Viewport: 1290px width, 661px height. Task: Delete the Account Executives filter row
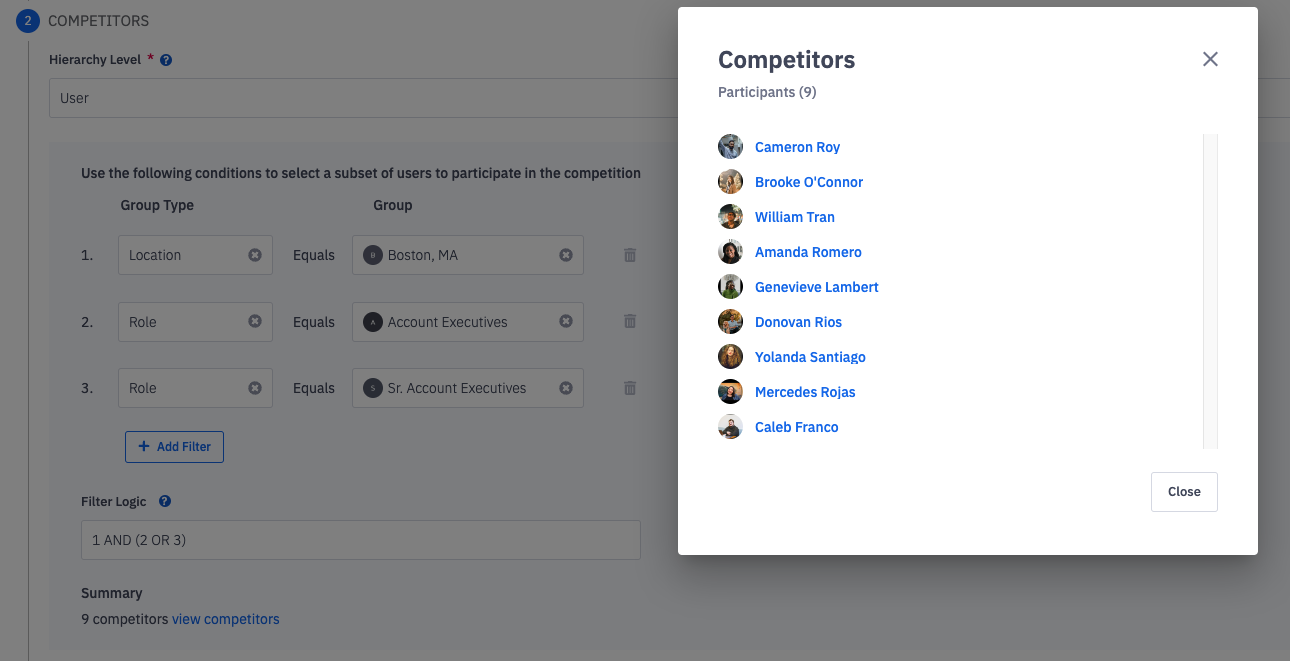pyautogui.click(x=630, y=322)
